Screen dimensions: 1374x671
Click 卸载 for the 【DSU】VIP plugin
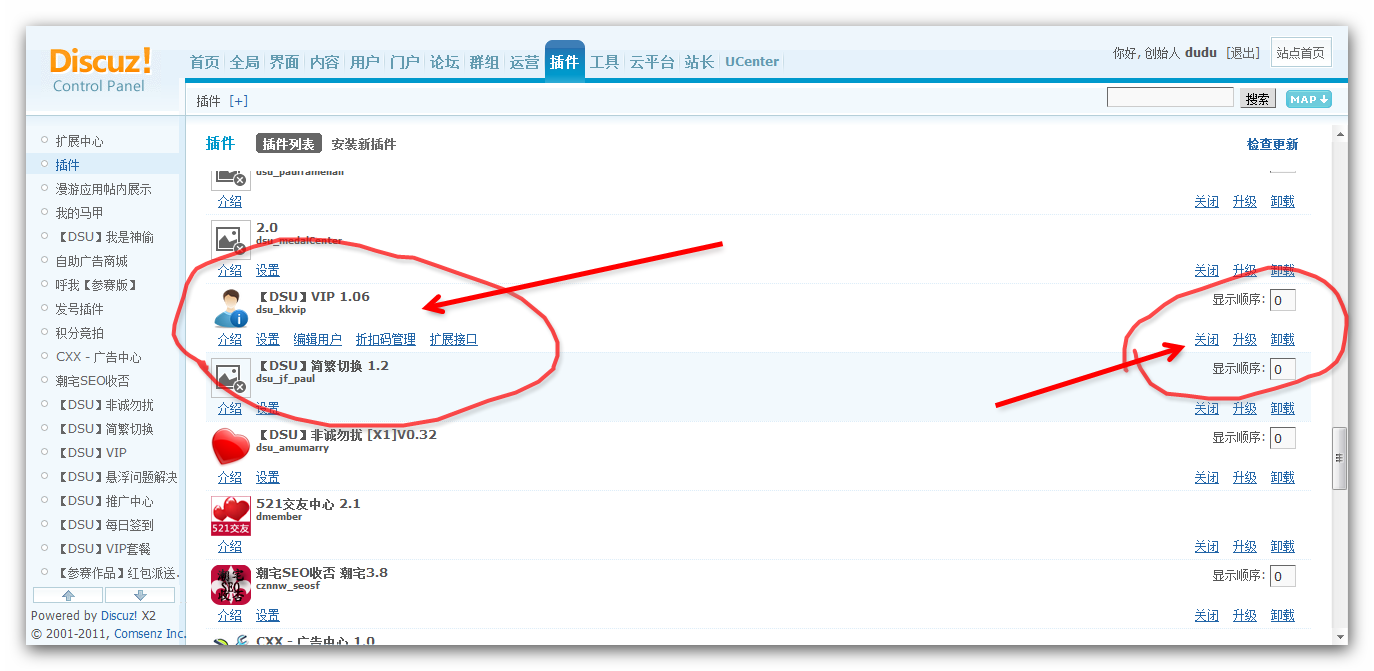tap(1282, 340)
